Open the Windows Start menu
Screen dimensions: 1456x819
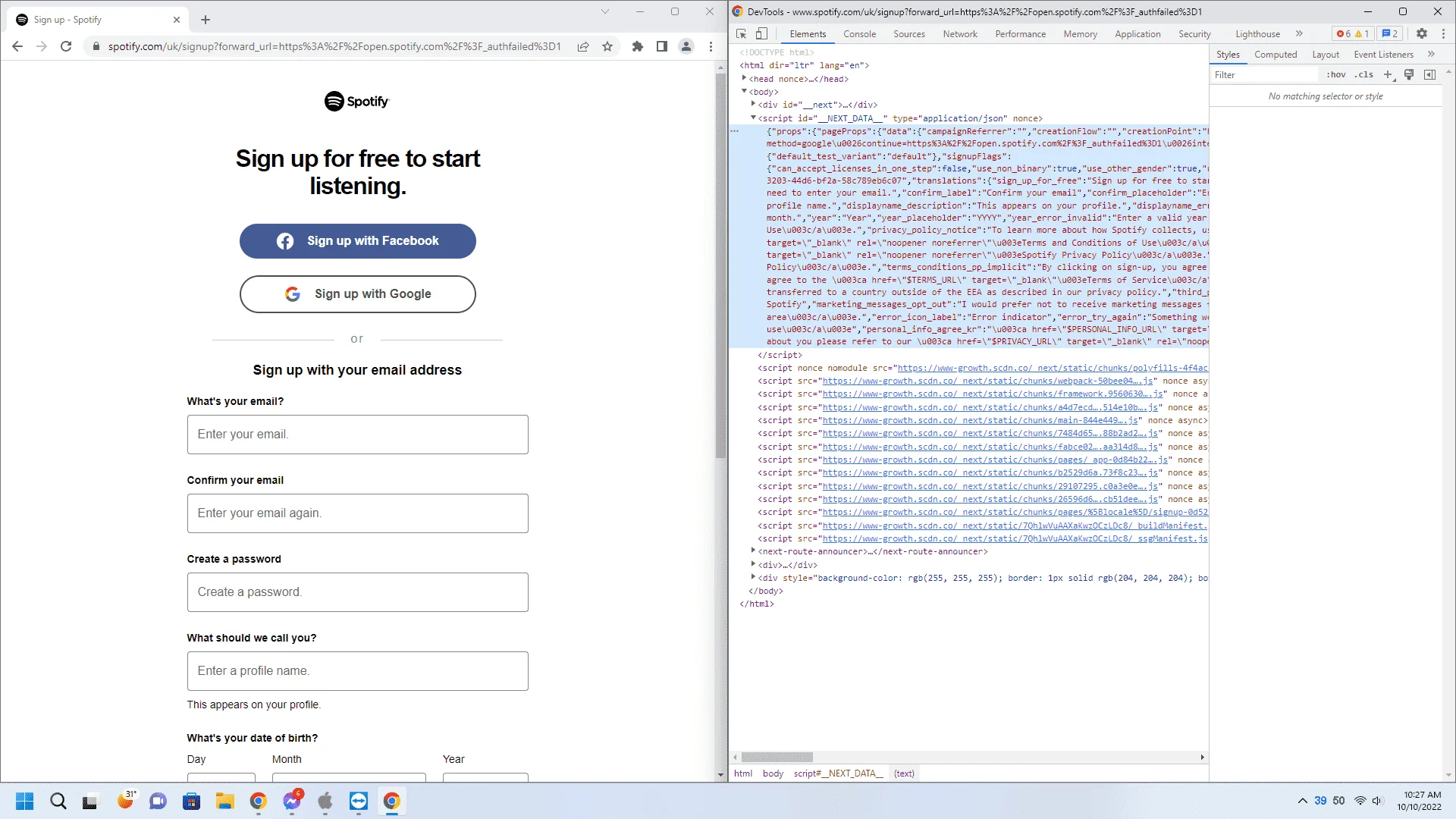click(24, 801)
